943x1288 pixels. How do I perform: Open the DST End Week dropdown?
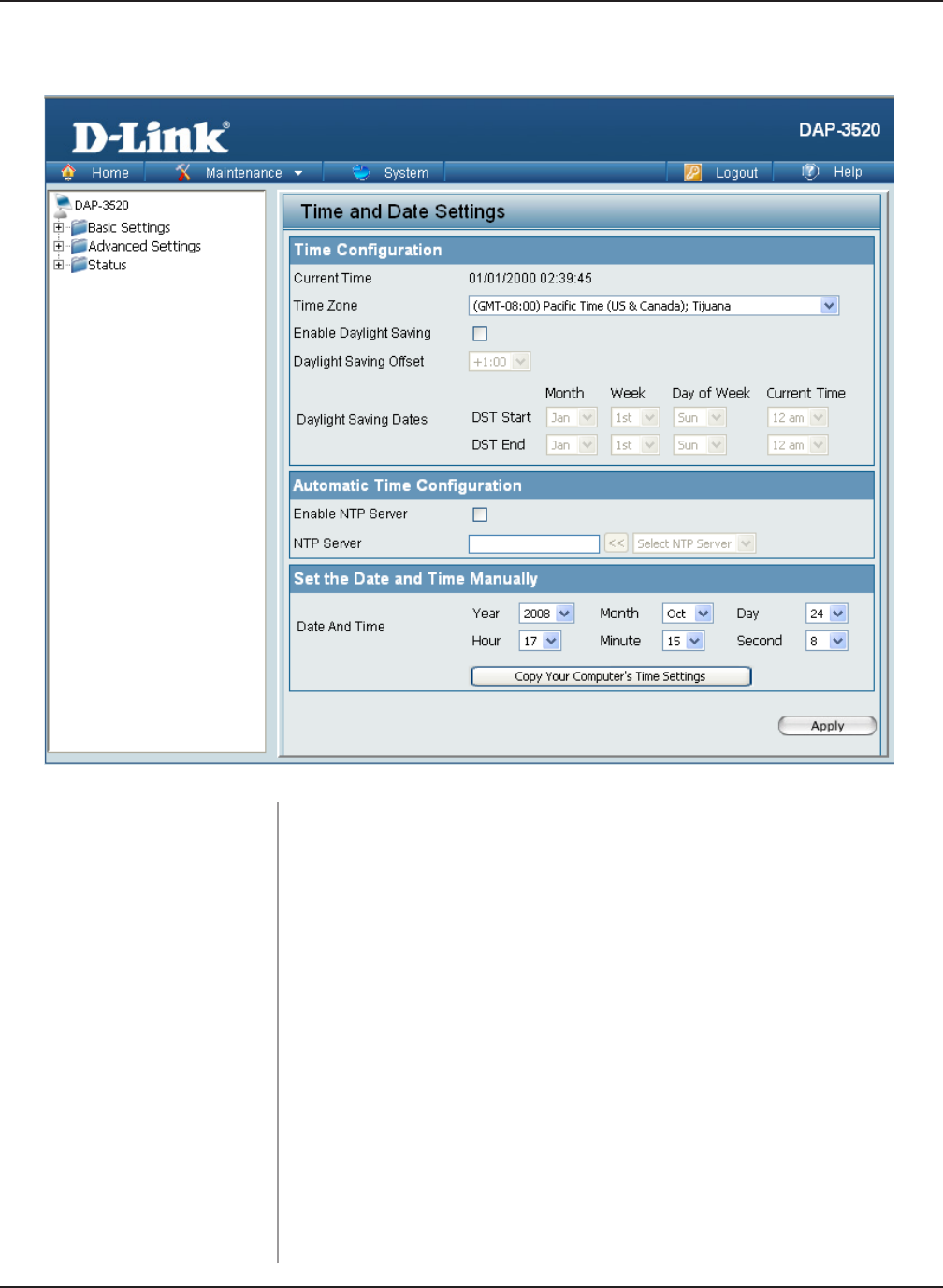click(x=635, y=445)
